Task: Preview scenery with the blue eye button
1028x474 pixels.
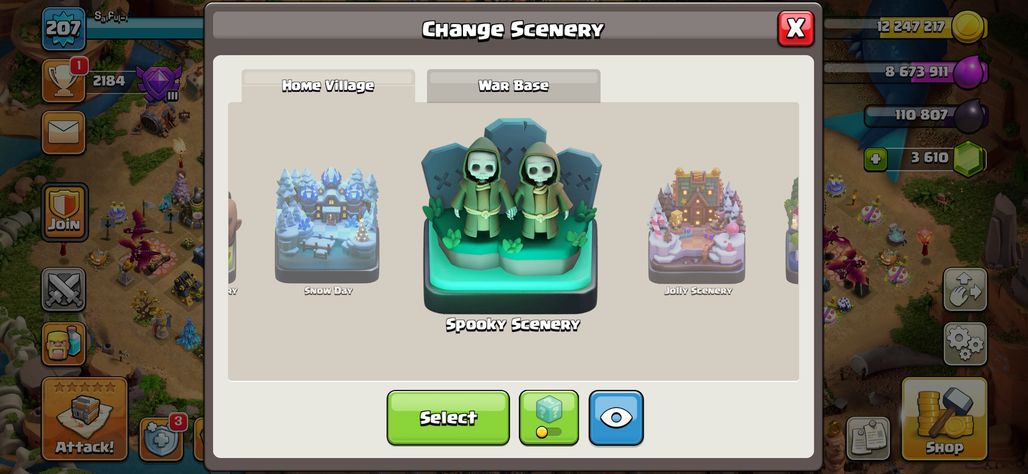Action: [616, 418]
